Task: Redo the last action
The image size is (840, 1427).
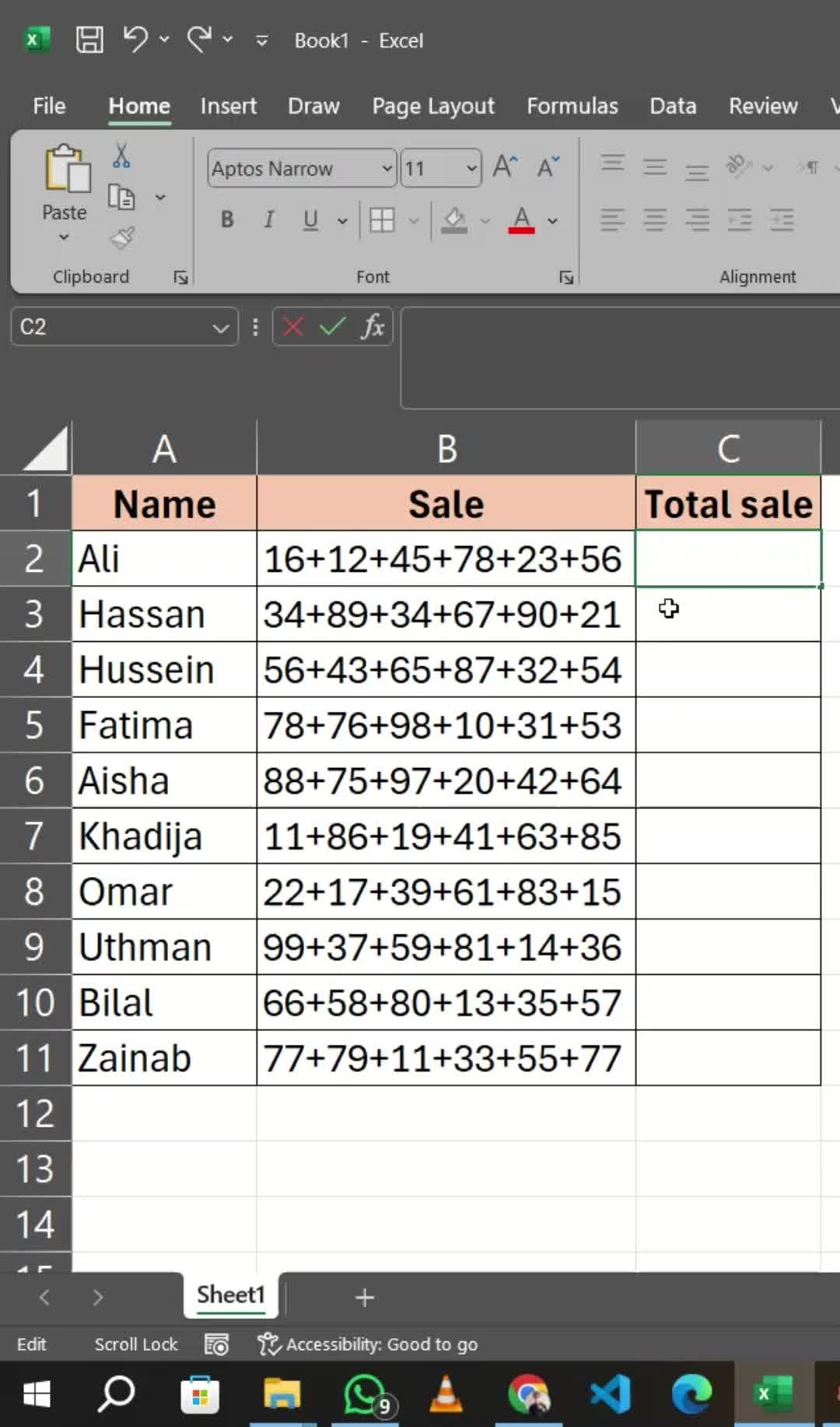Action: pos(199,39)
